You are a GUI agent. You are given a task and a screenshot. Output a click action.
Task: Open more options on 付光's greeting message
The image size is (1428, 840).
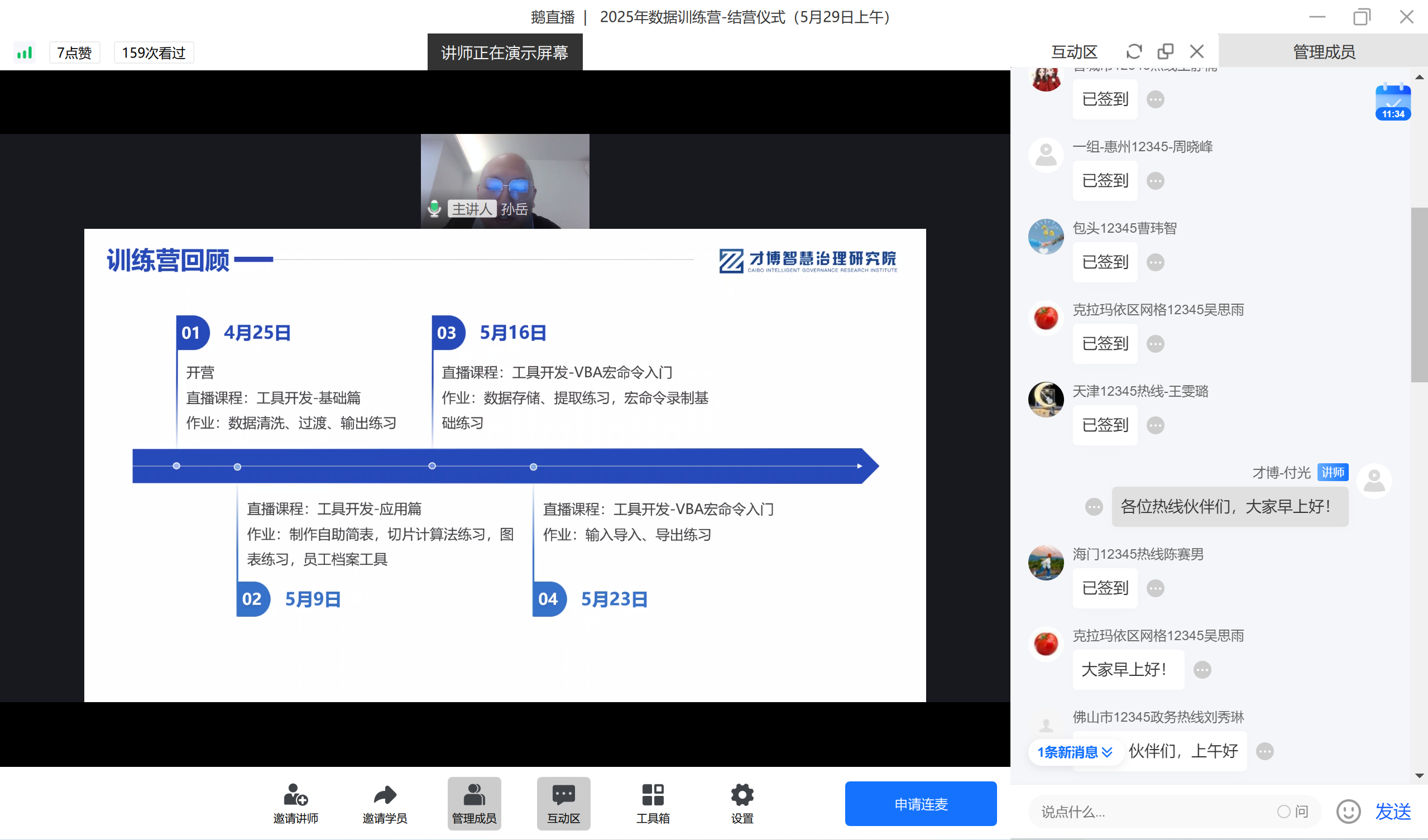pos(1093,506)
